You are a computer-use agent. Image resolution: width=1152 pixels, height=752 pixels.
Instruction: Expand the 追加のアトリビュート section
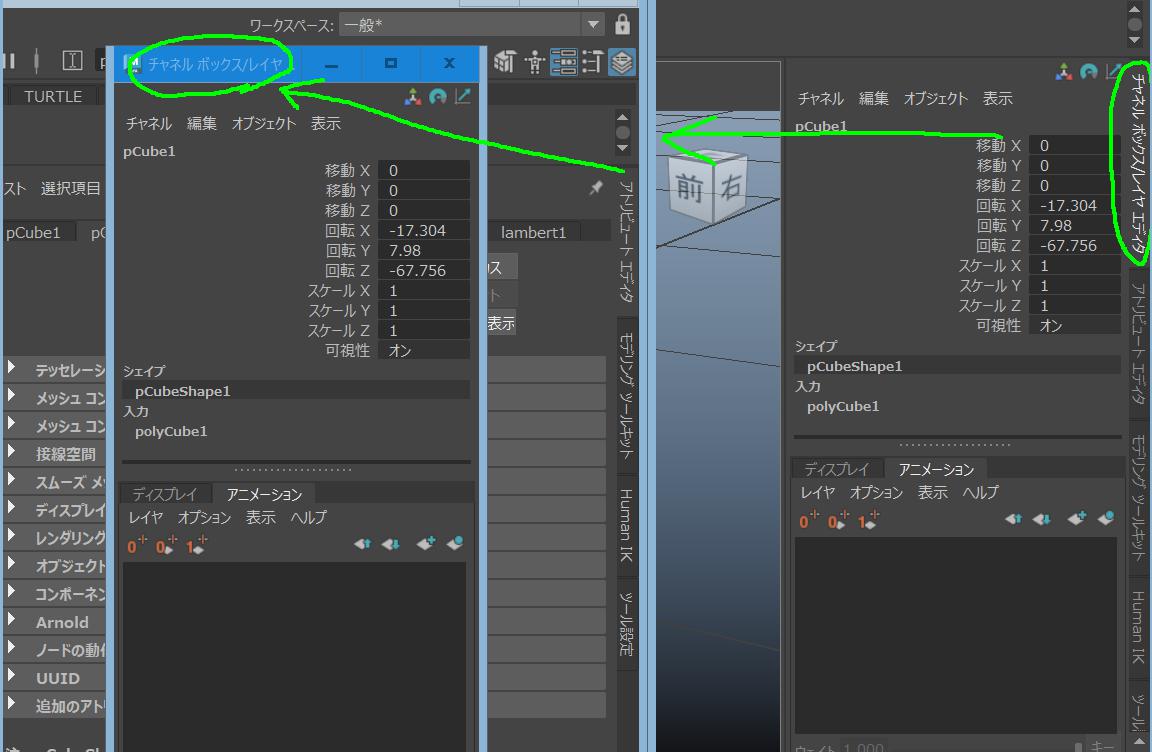(x=11, y=703)
